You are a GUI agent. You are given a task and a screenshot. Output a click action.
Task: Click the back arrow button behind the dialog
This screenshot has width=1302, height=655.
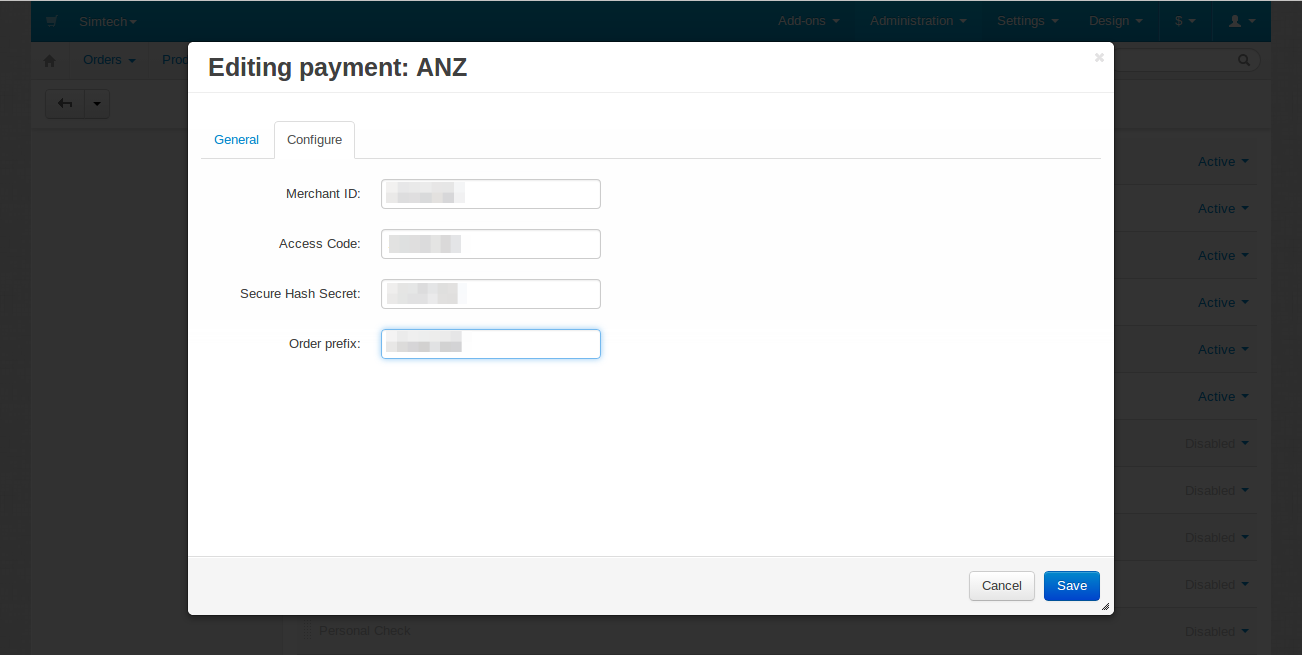coord(65,103)
